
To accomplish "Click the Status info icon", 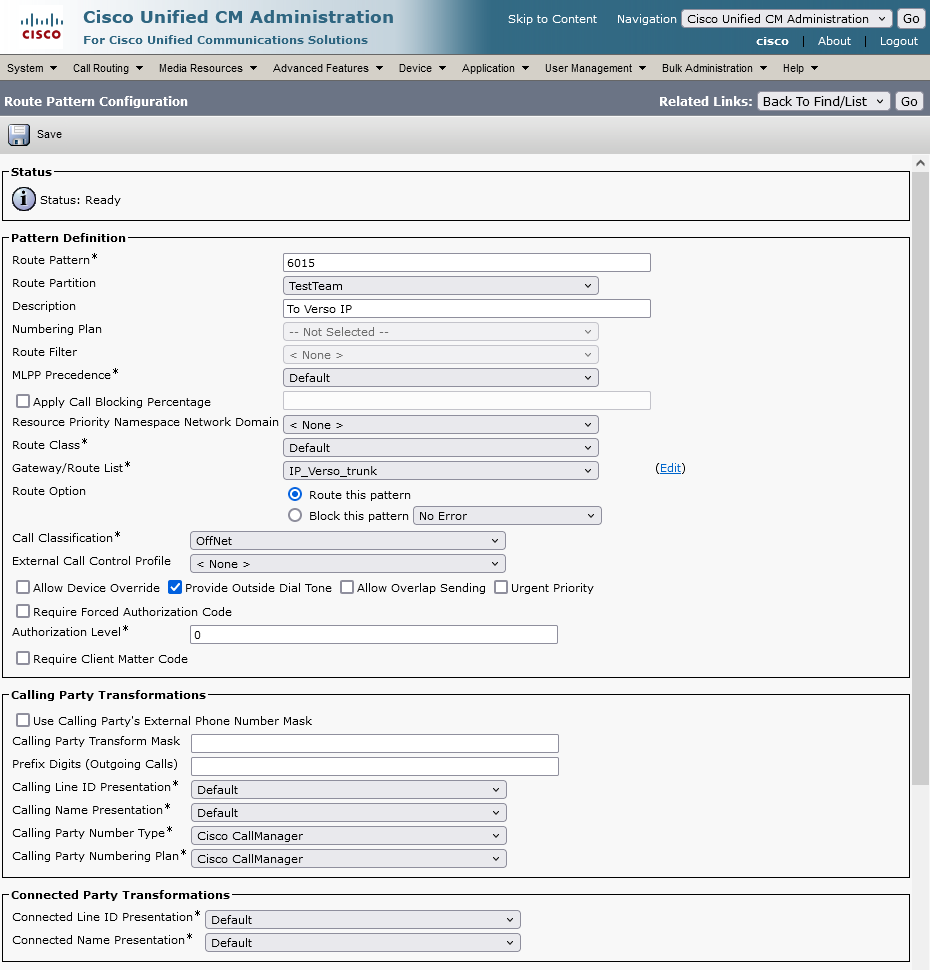I will (x=24, y=199).
